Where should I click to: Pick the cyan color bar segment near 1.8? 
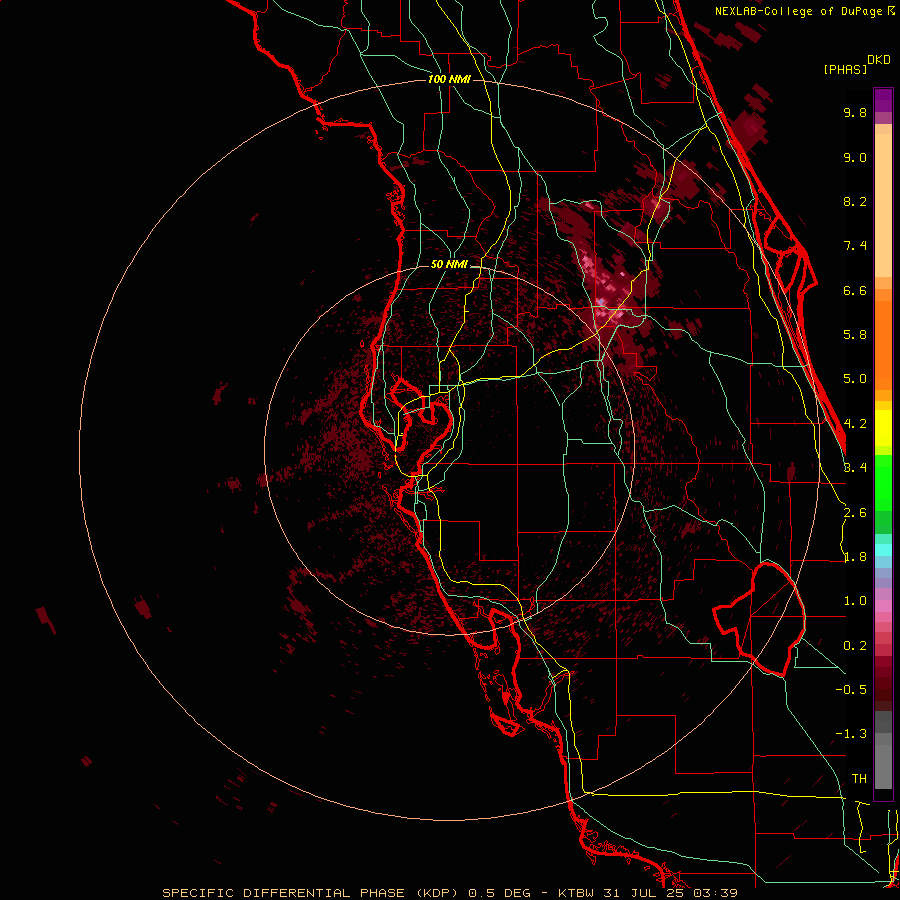point(883,550)
